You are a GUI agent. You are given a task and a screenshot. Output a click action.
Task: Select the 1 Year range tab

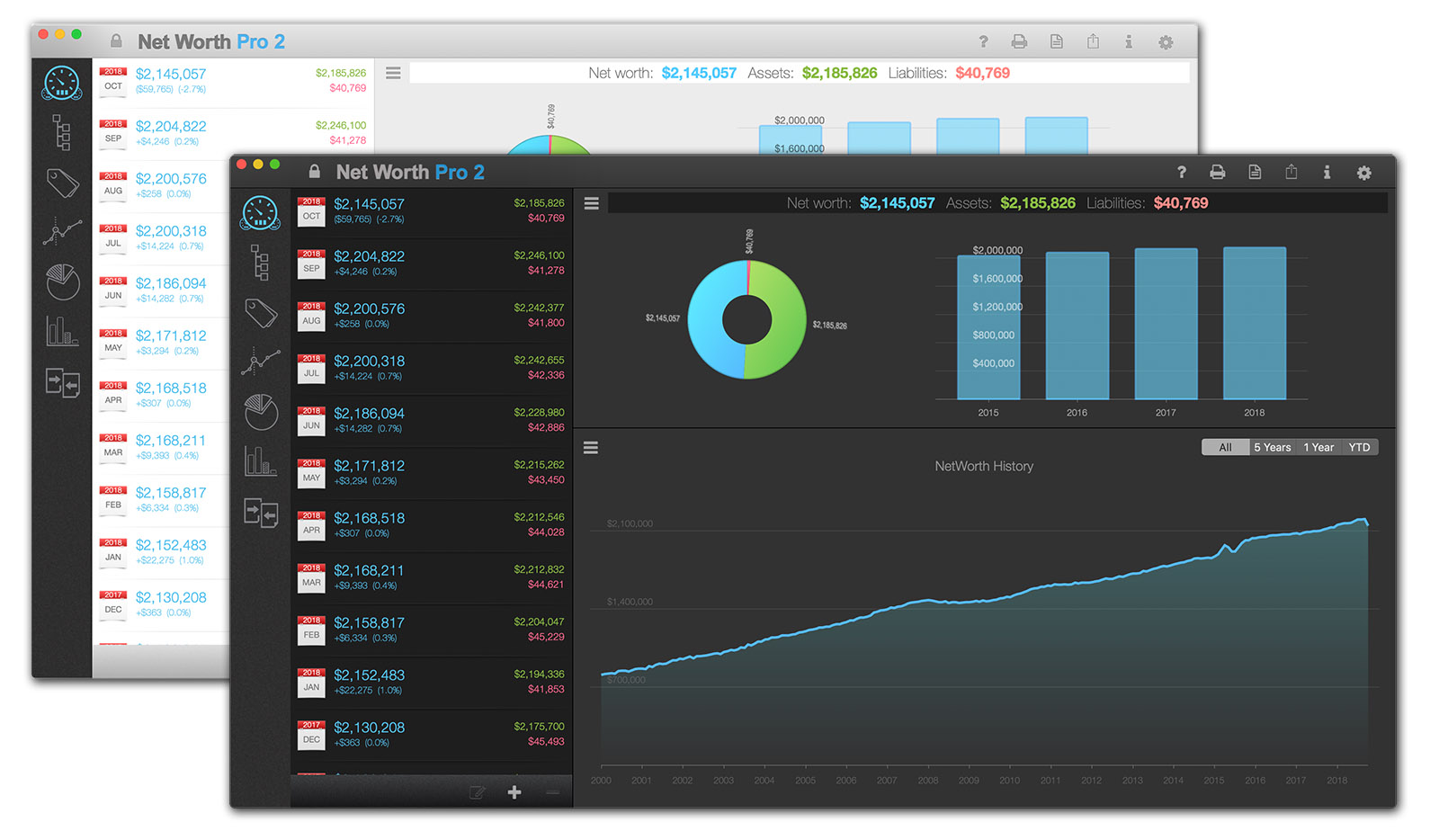pyautogui.click(x=1318, y=447)
